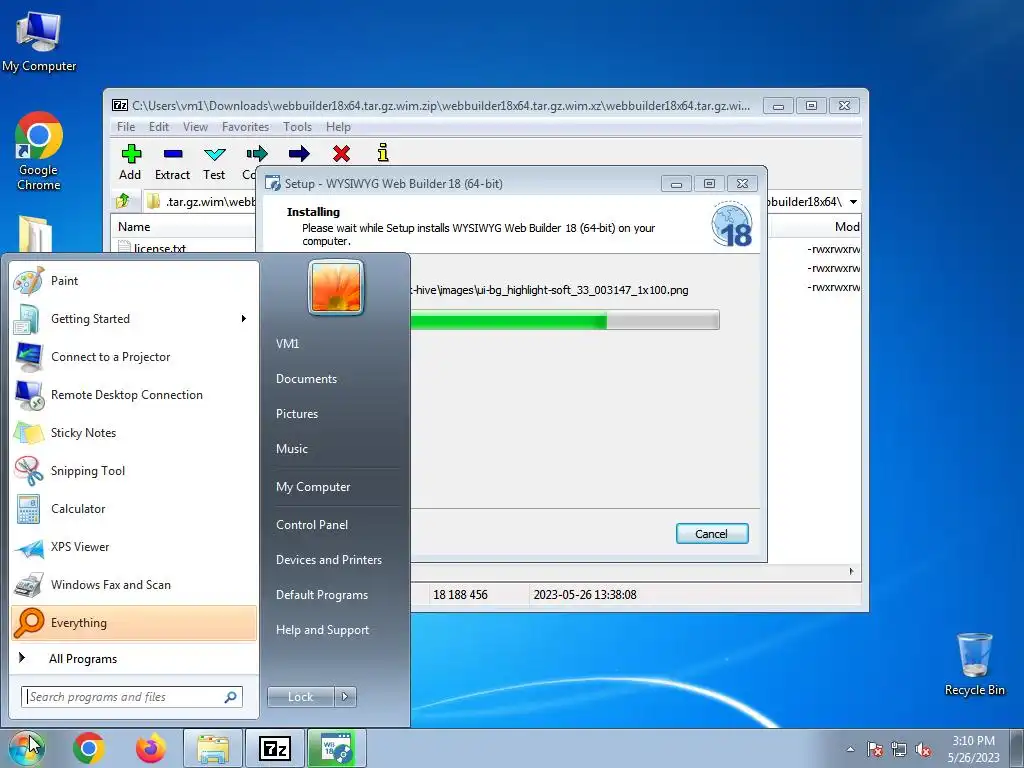This screenshot has width=1024, height=768.
Task: Open the Edit menu in 7-Zip
Action: (x=159, y=127)
